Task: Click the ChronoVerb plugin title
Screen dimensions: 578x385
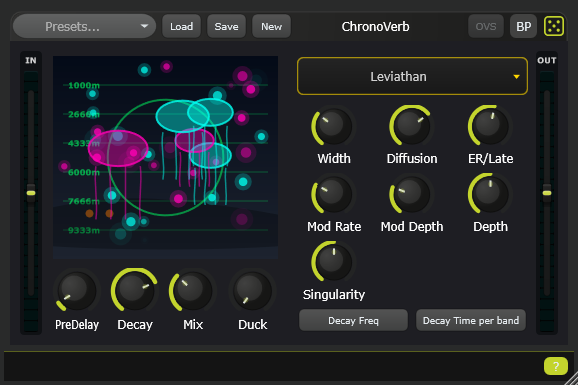Action: 375,27
